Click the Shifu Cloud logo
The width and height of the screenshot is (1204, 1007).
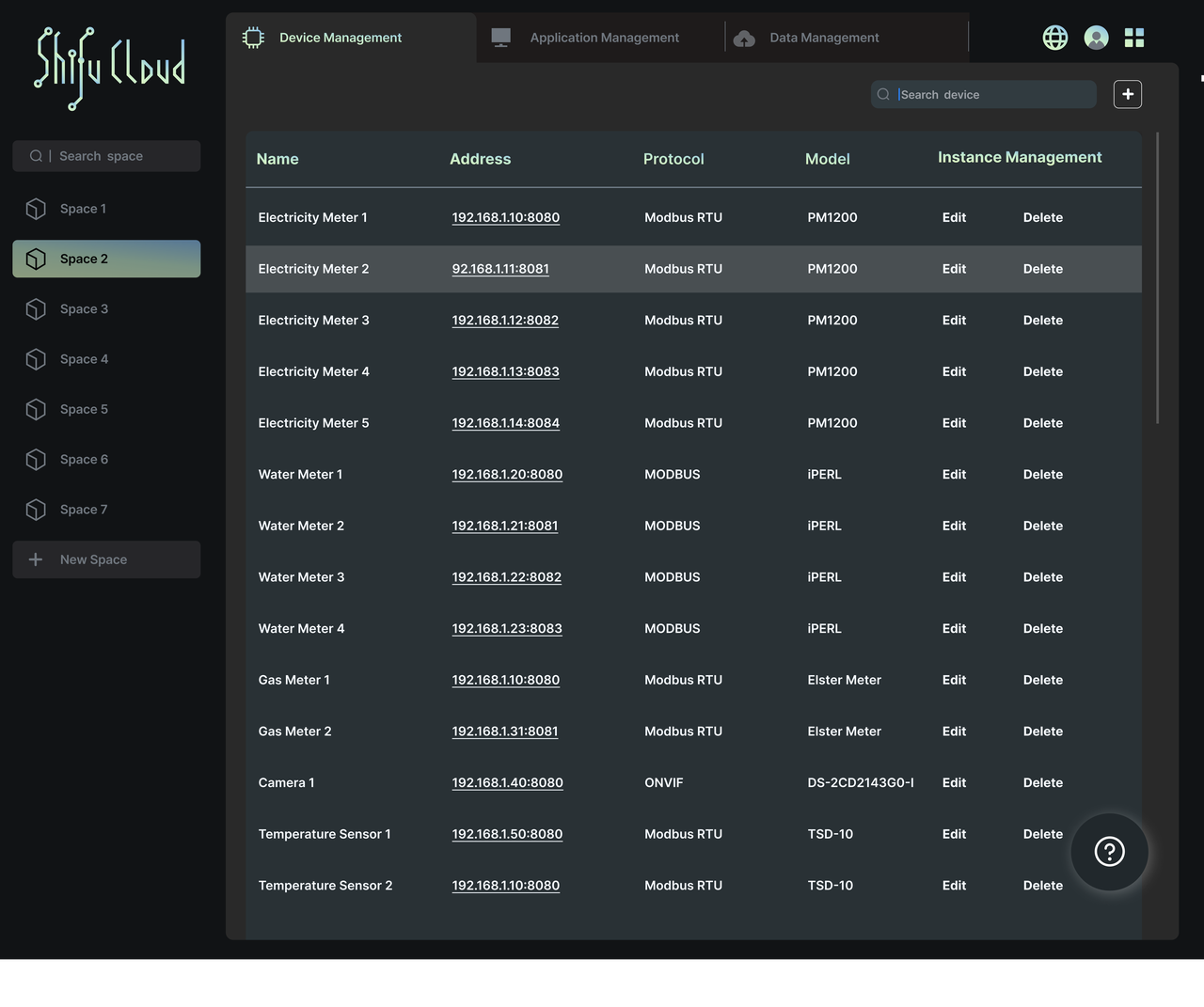109,68
